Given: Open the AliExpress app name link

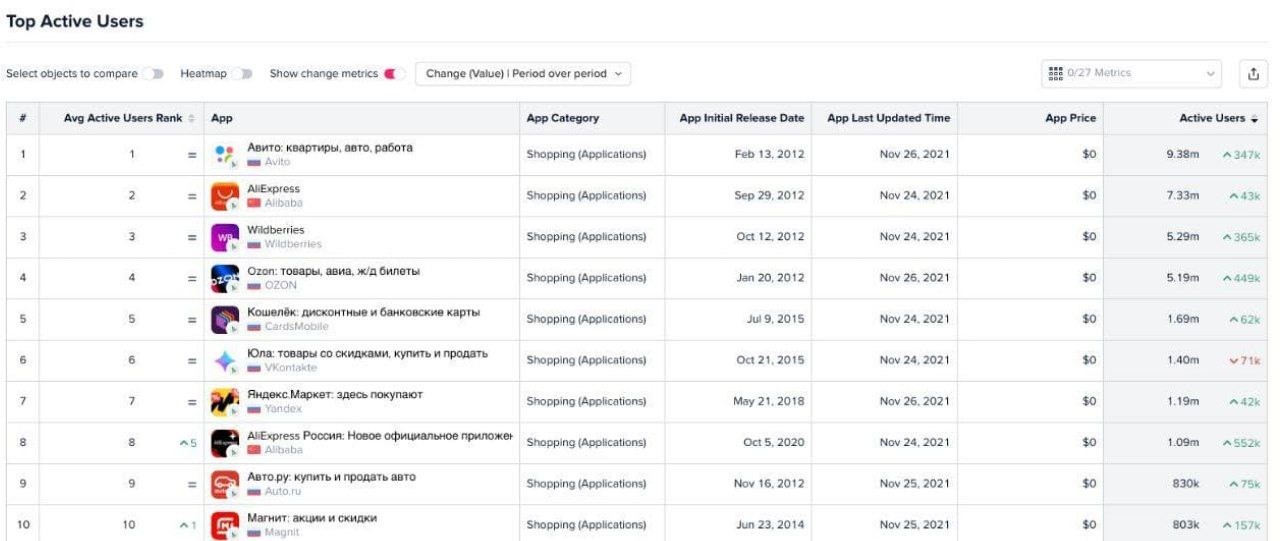Looking at the screenshot, I should pyautogui.click(x=273, y=189).
